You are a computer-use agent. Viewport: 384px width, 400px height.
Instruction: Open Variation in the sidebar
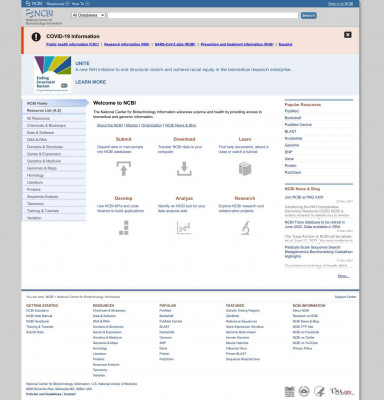coord(53,218)
